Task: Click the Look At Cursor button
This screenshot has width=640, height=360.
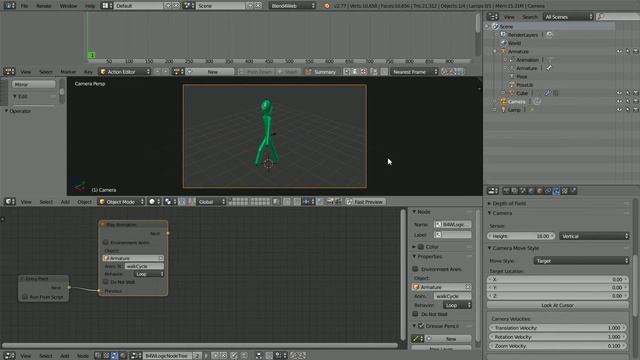Action: tap(558, 305)
